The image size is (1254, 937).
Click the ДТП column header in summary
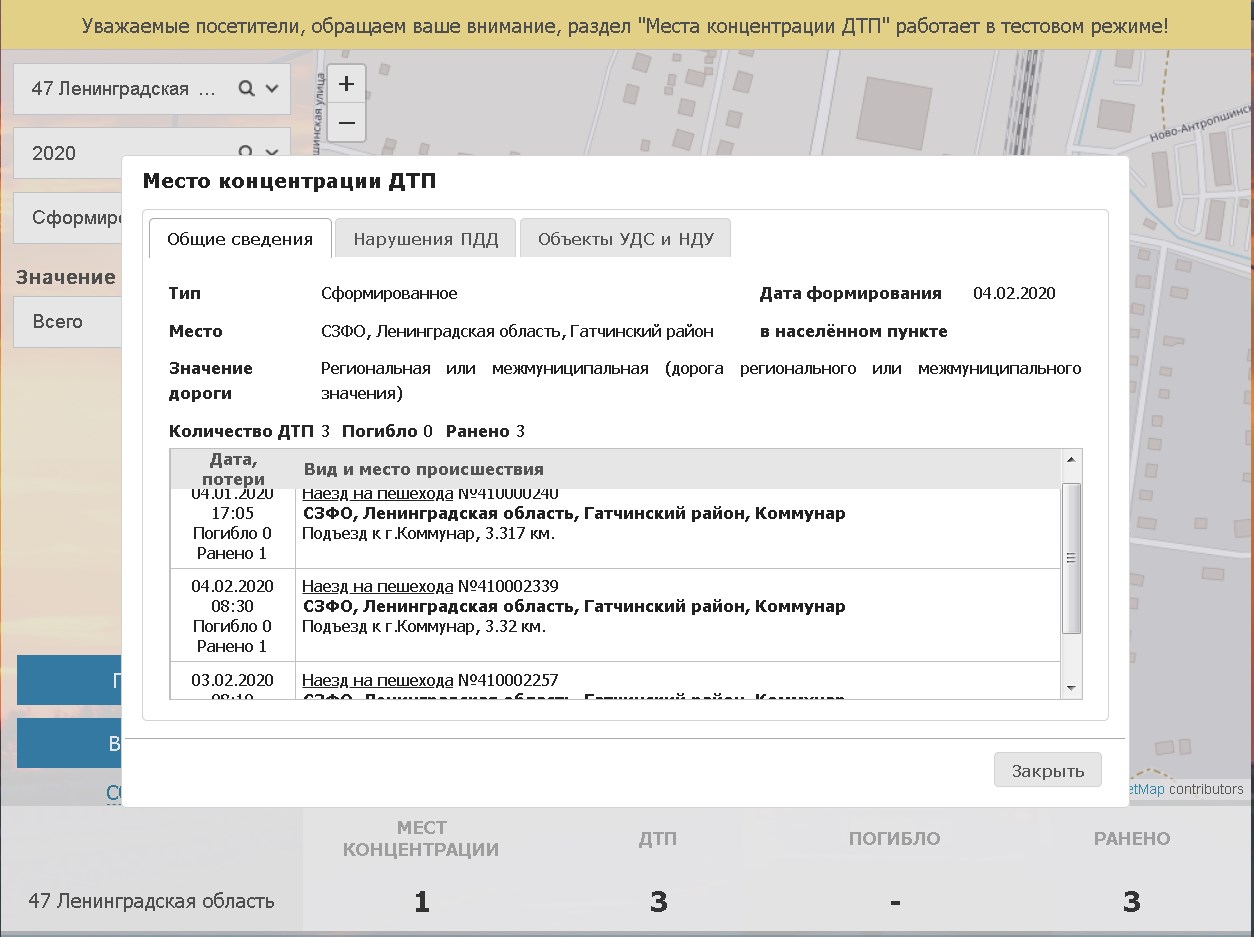pos(658,839)
